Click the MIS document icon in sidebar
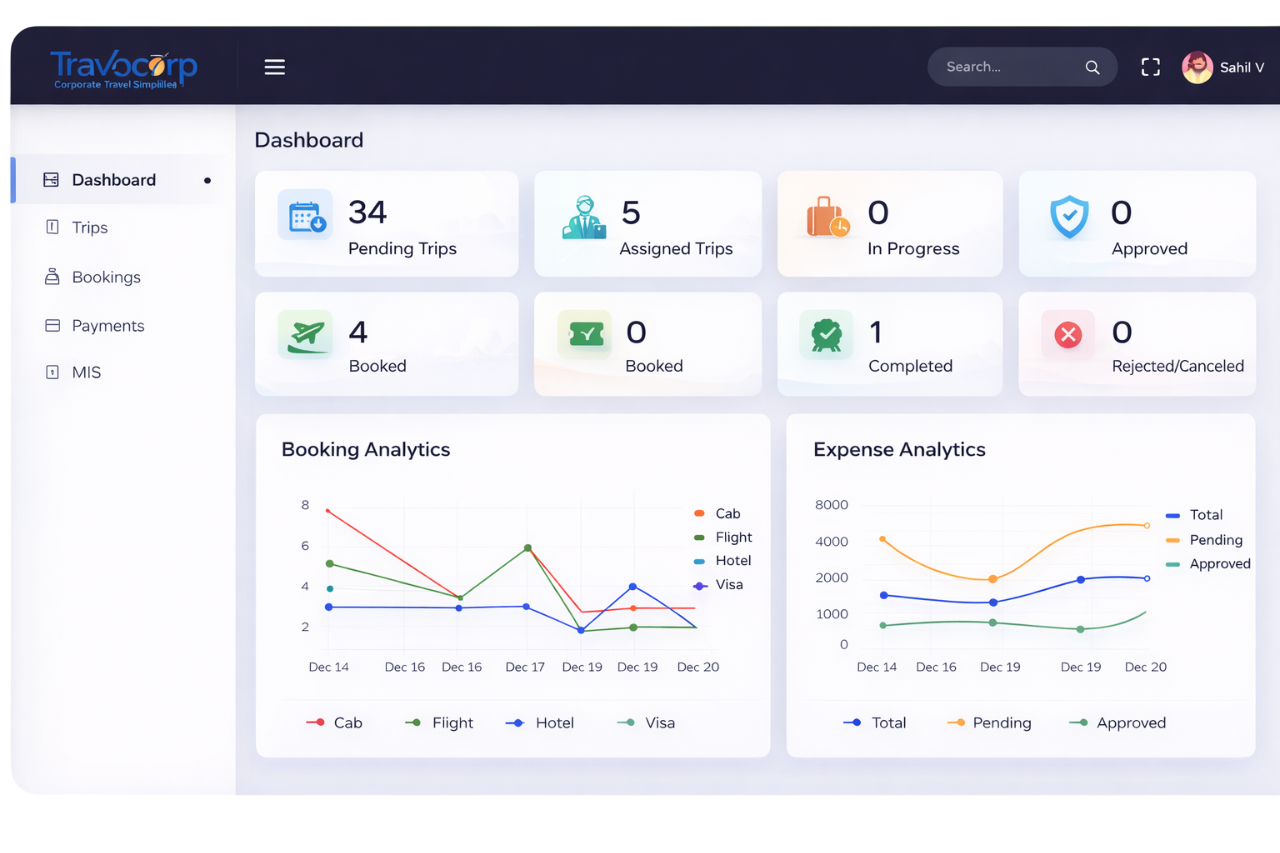 pyautogui.click(x=51, y=371)
